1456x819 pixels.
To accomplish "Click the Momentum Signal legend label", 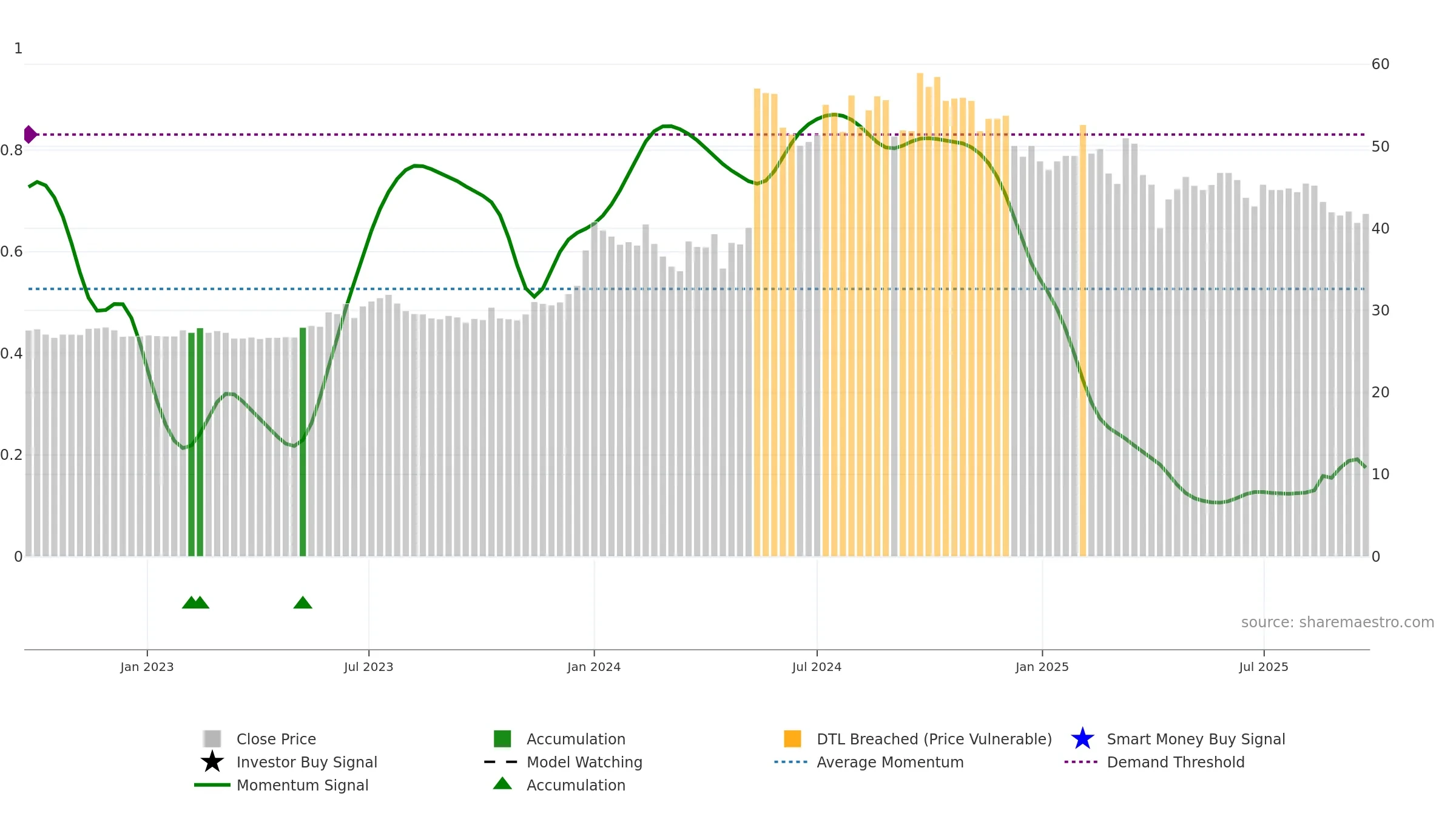I will [303, 785].
